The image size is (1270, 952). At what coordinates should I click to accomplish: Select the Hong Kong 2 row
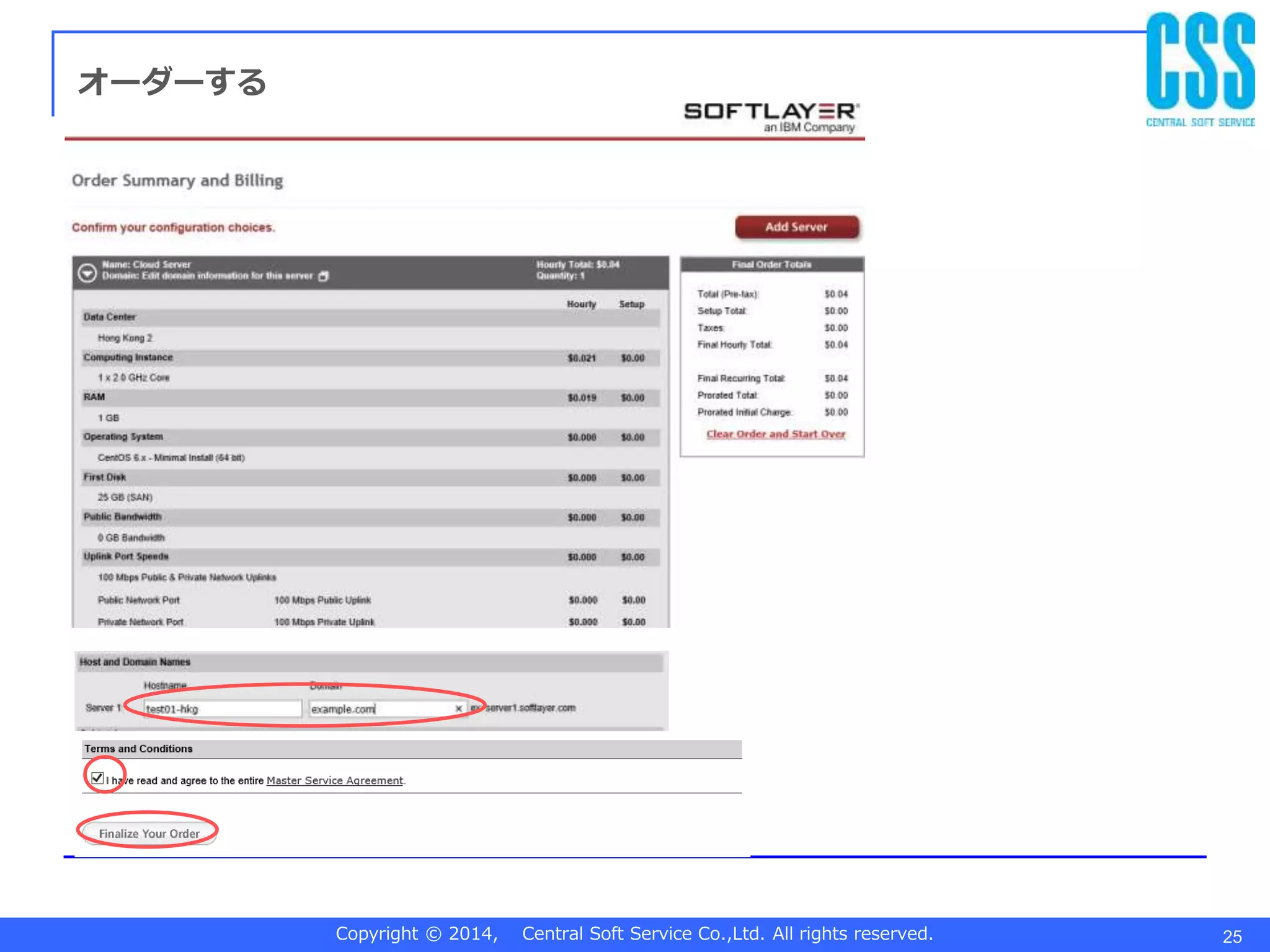(371, 338)
